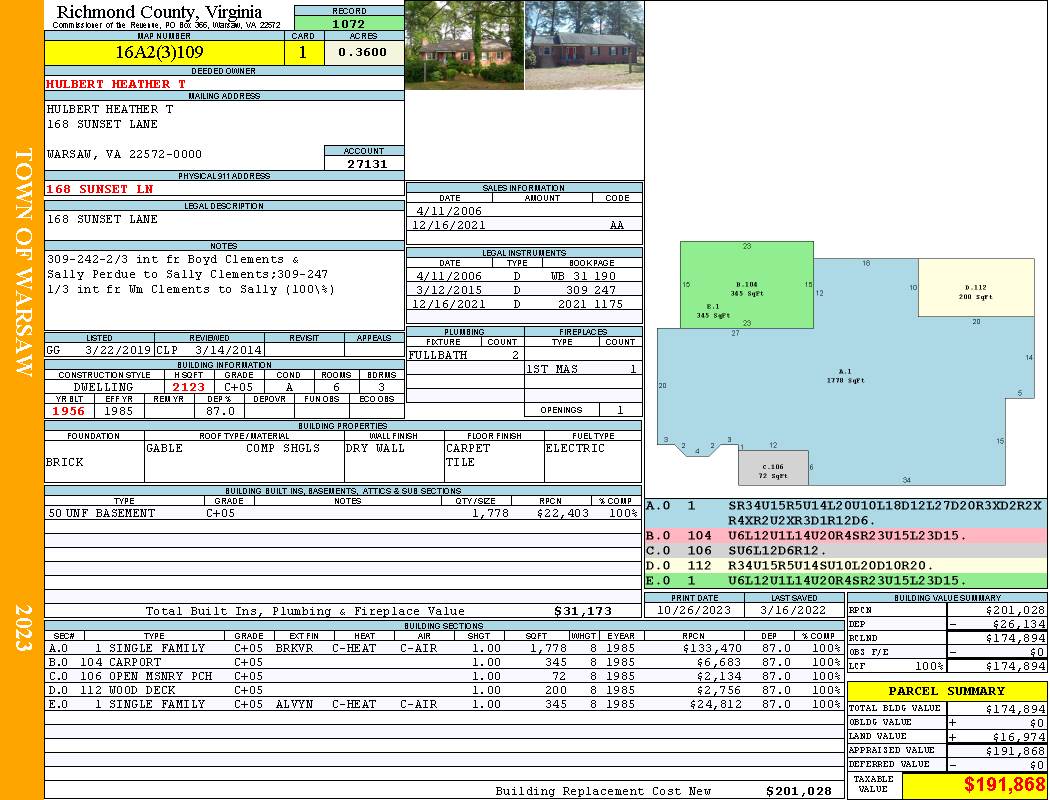Viewport: 1050px width, 800px height.
Task: Click the sale date 4/11/2006 in Sales Information
Action: 449,211
